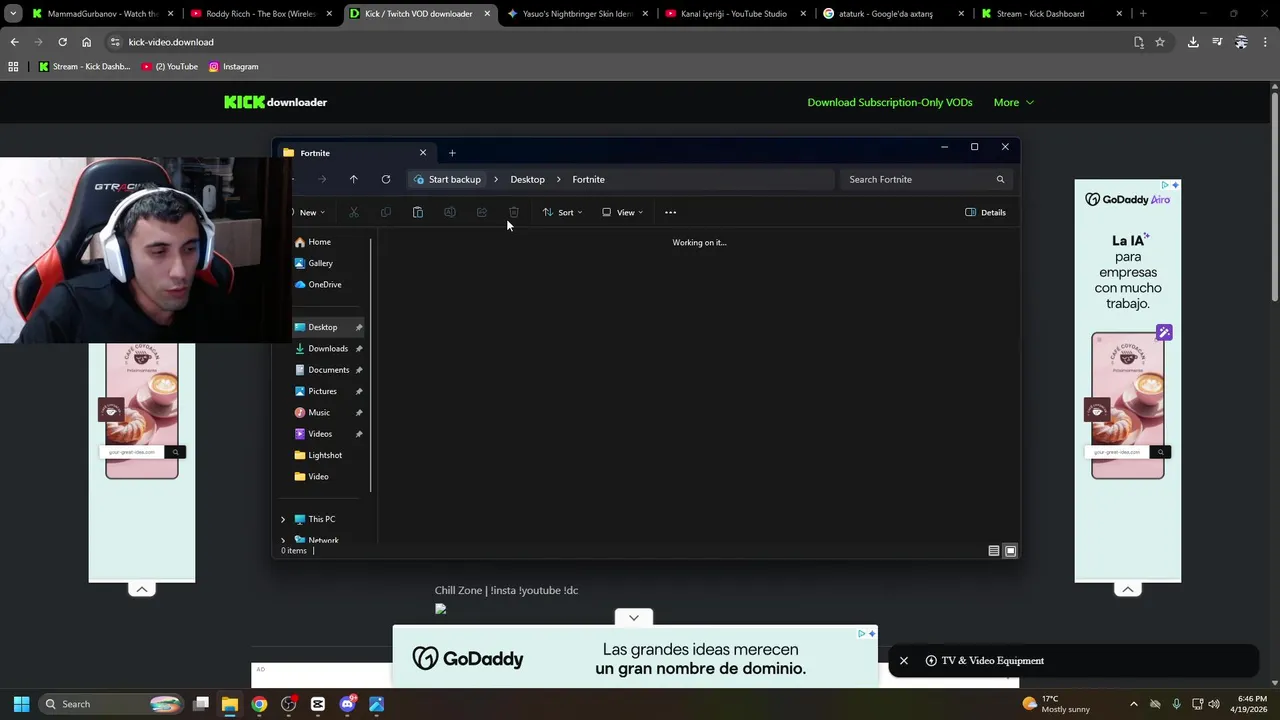
Task: Open CapCut from the taskbar
Action: pyautogui.click(x=318, y=704)
